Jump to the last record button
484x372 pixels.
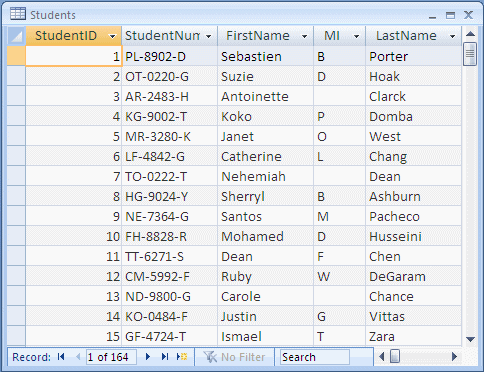point(165,357)
